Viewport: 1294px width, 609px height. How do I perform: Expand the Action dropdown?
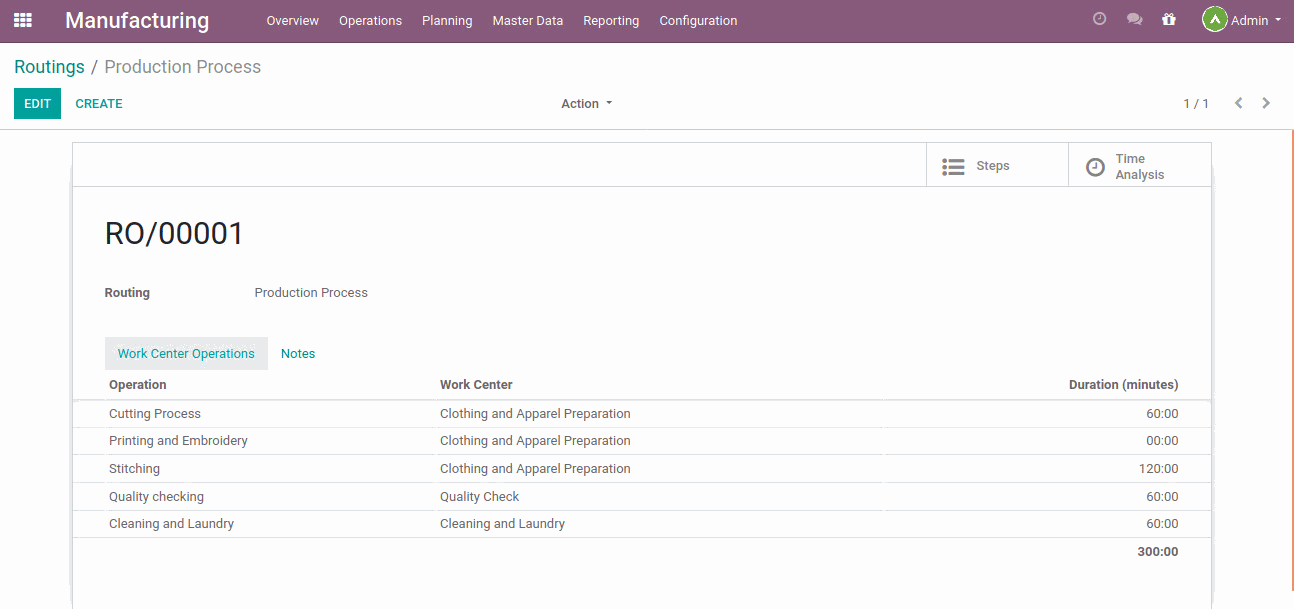click(586, 104)
